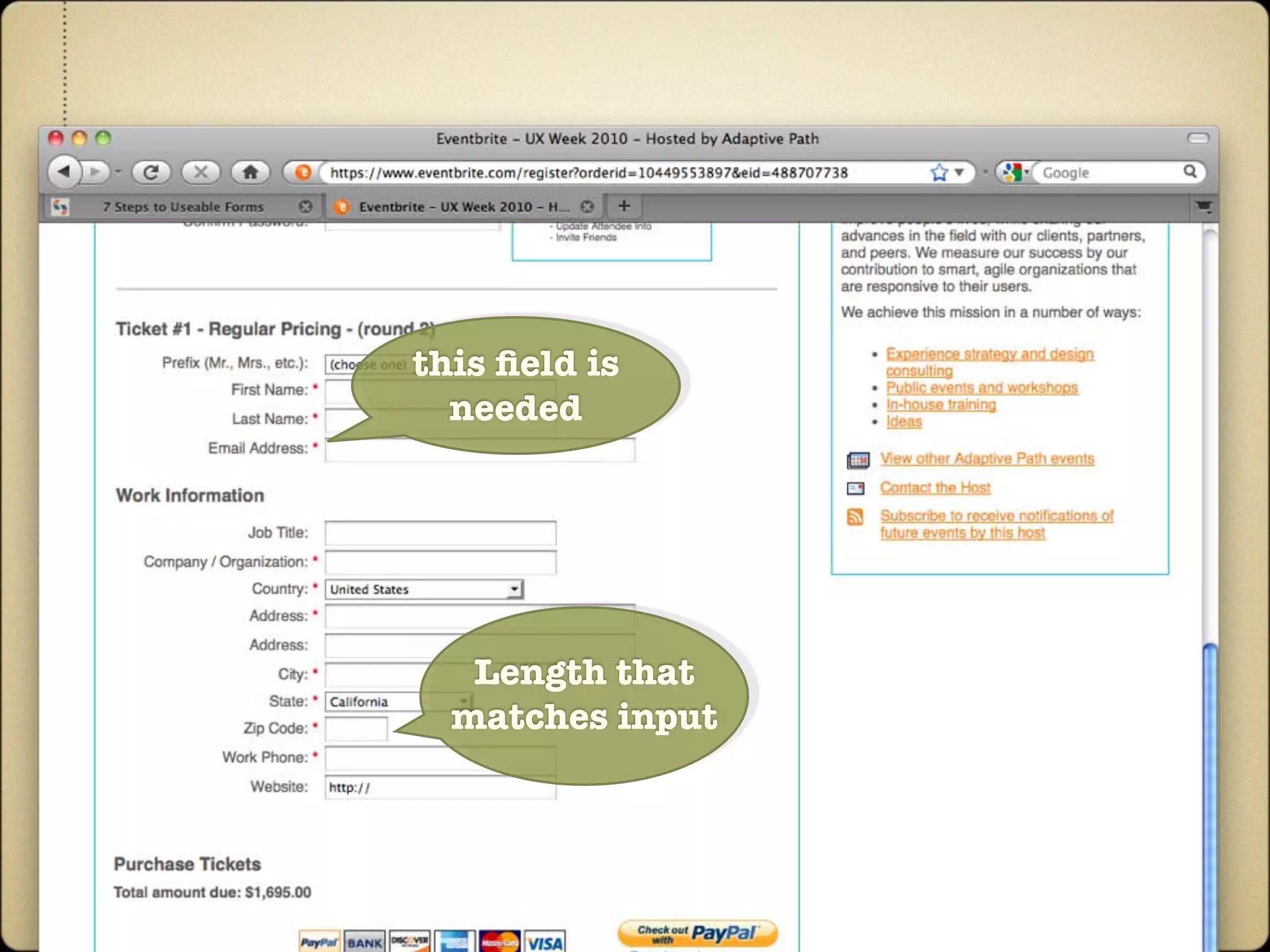The height and width of the screenshot is (952, 1270).
Task: Open a new tab with plus button
Action: [624, 206]
